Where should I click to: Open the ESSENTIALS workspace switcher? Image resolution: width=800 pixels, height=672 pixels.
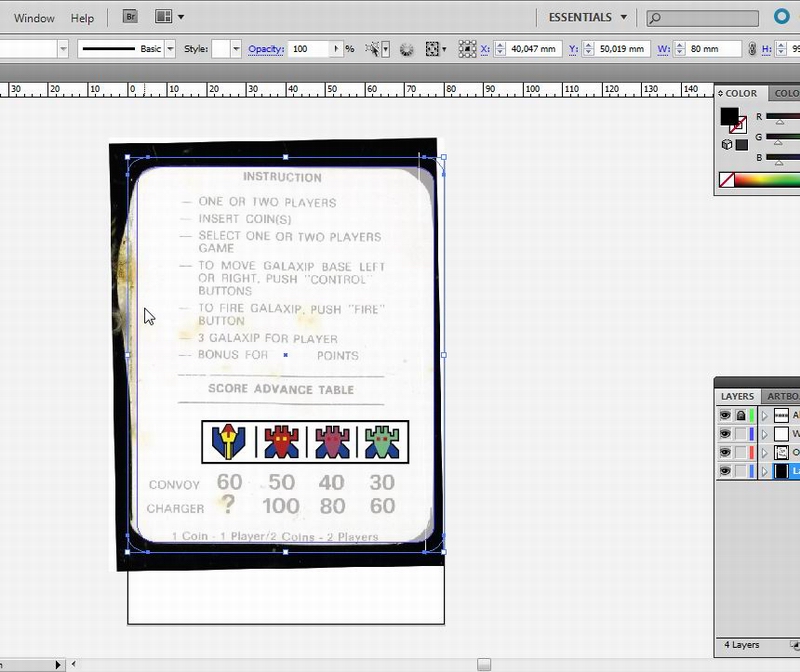click(588, 17)
